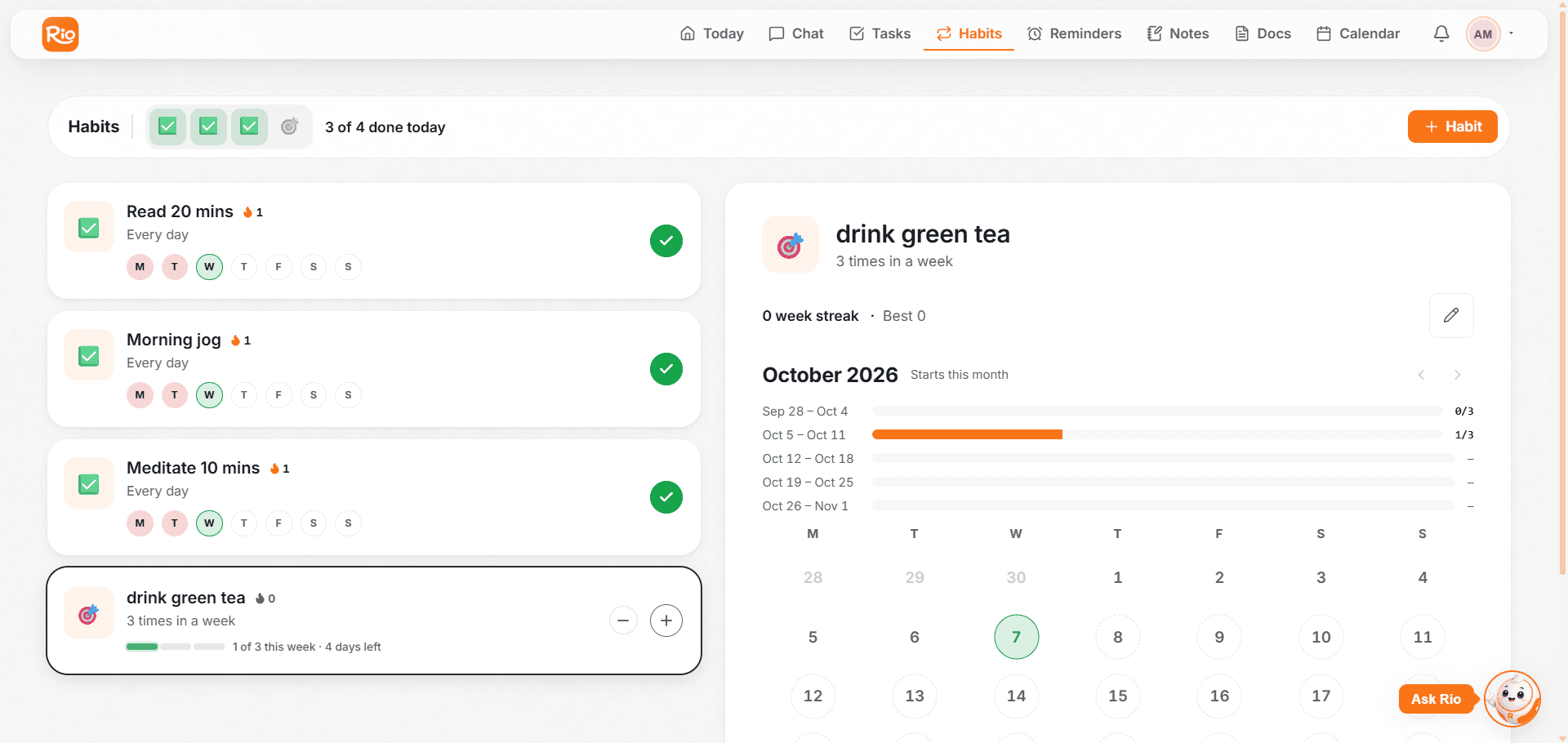
Task: Select October 7 in the calendar
Action: coord(1016,637)
